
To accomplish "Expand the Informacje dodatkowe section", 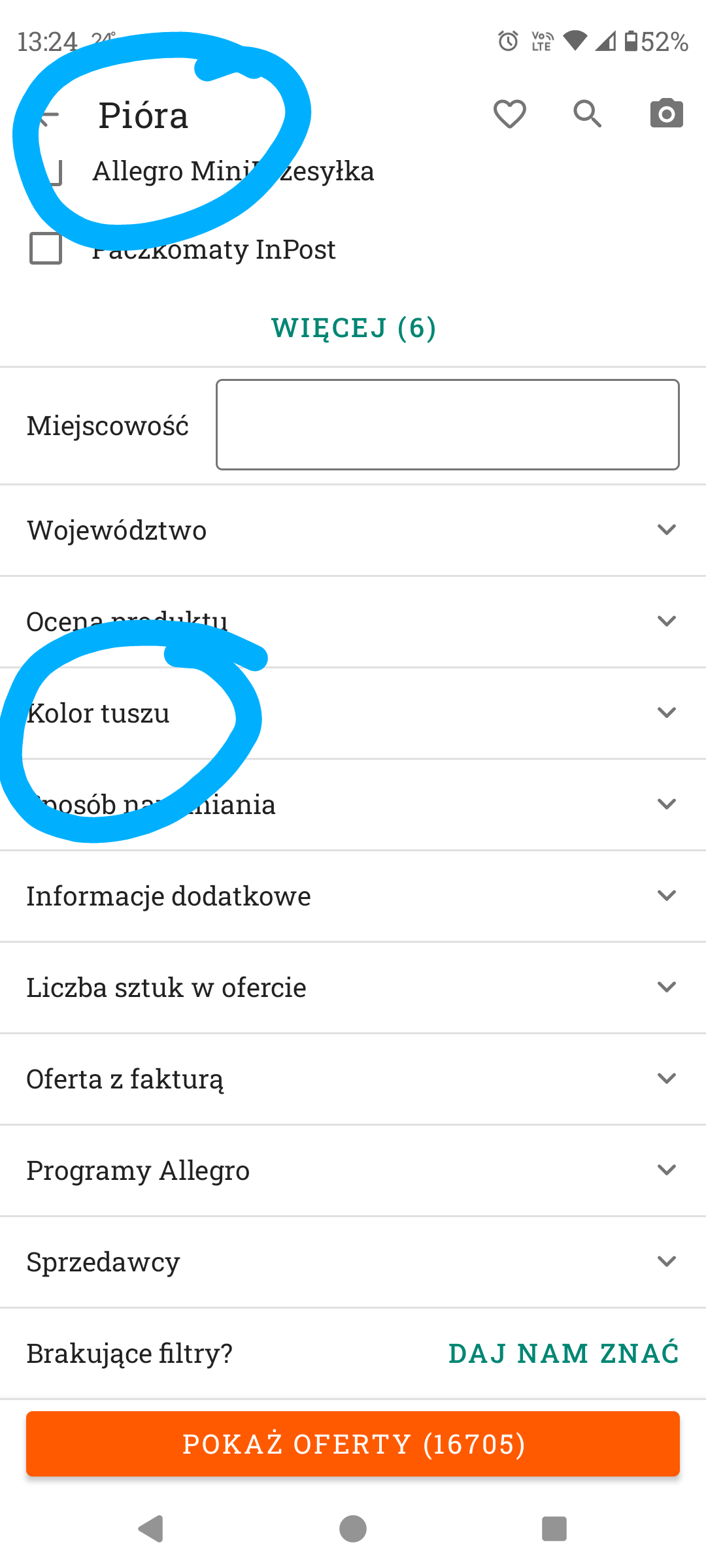I will [x=353, y=896].
